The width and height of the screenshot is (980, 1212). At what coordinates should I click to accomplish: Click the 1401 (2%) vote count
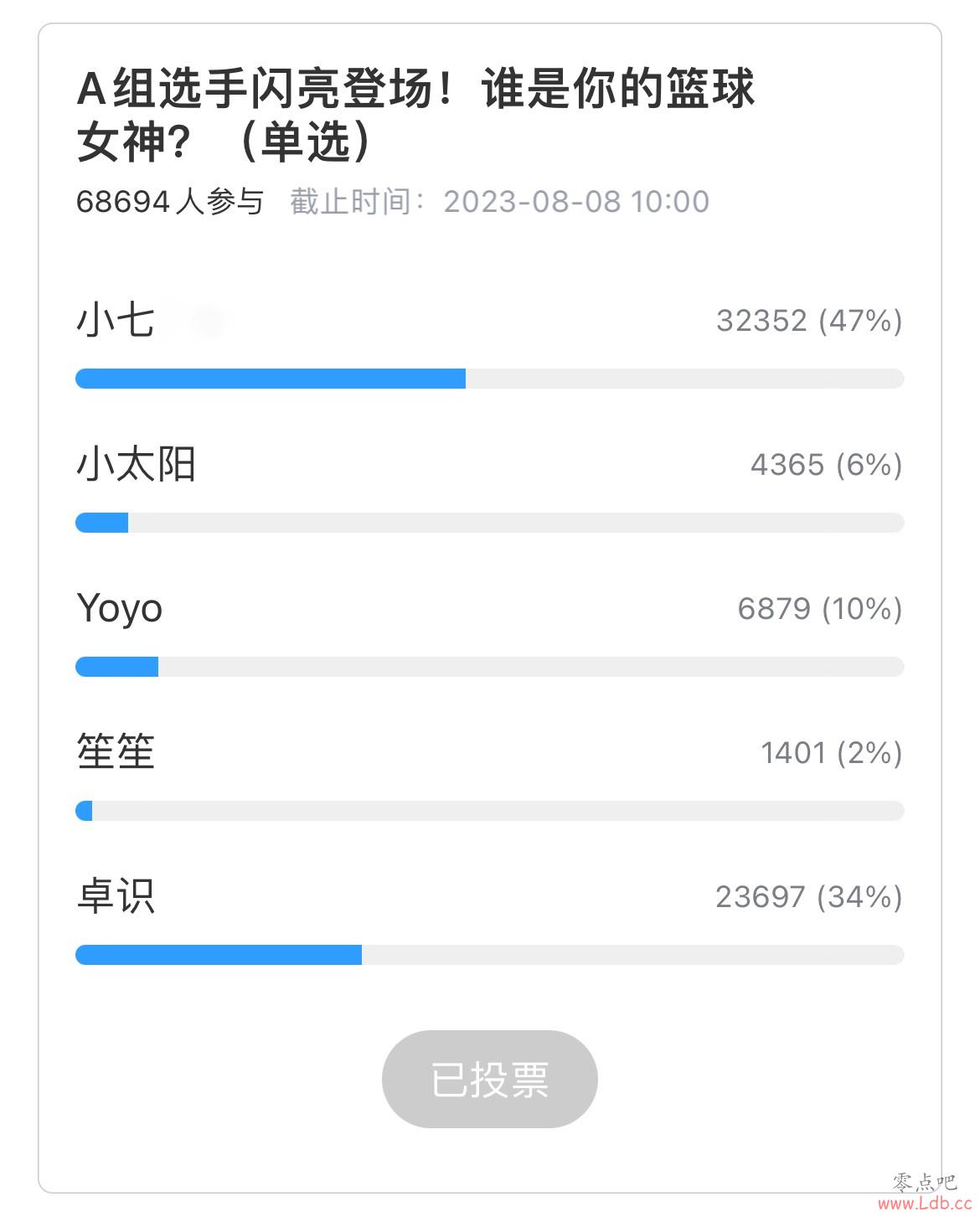[831, 753]
